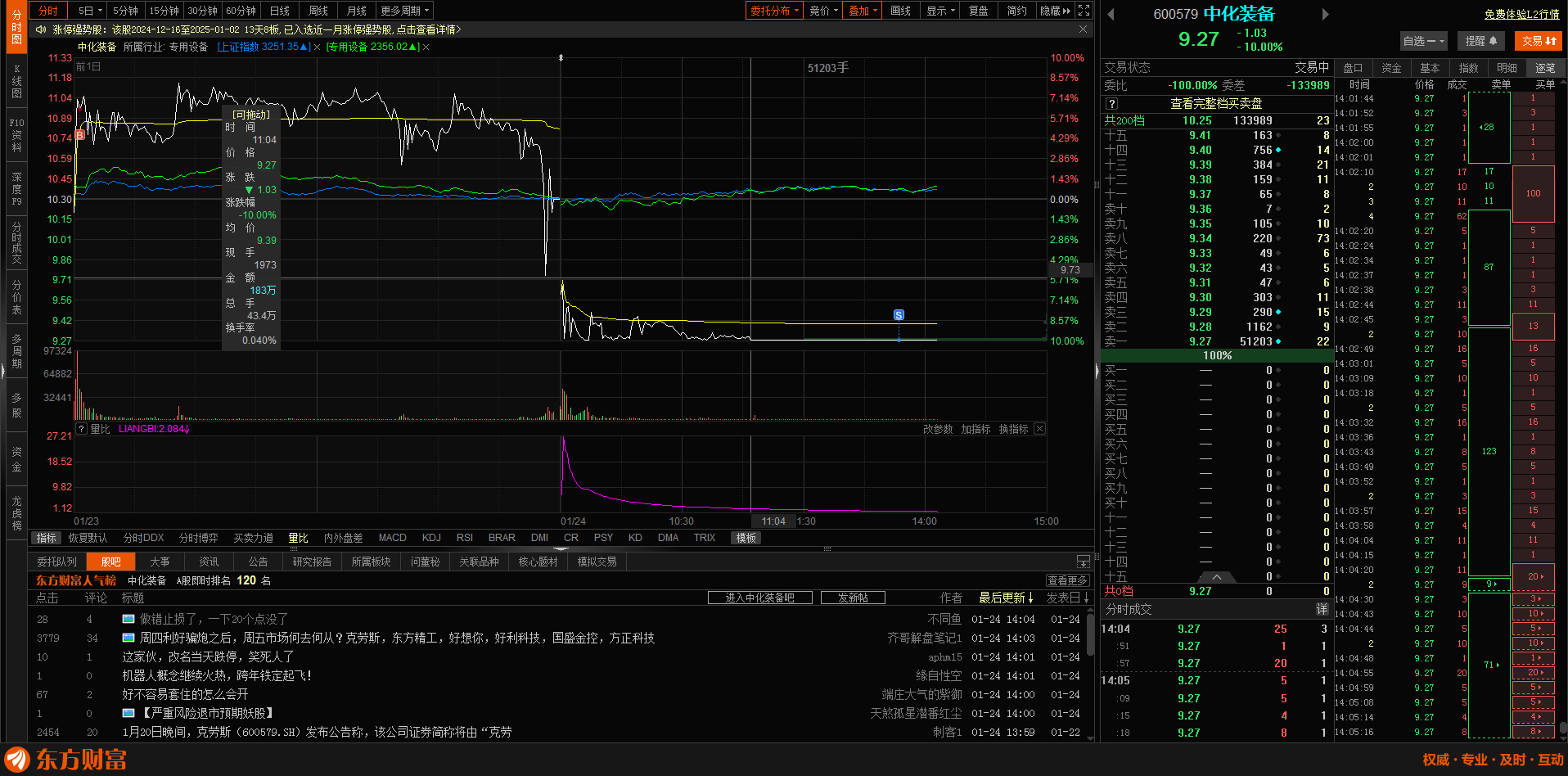Open the 显示 dropdown
1568x776 pixels.
[x=941, y=11]
